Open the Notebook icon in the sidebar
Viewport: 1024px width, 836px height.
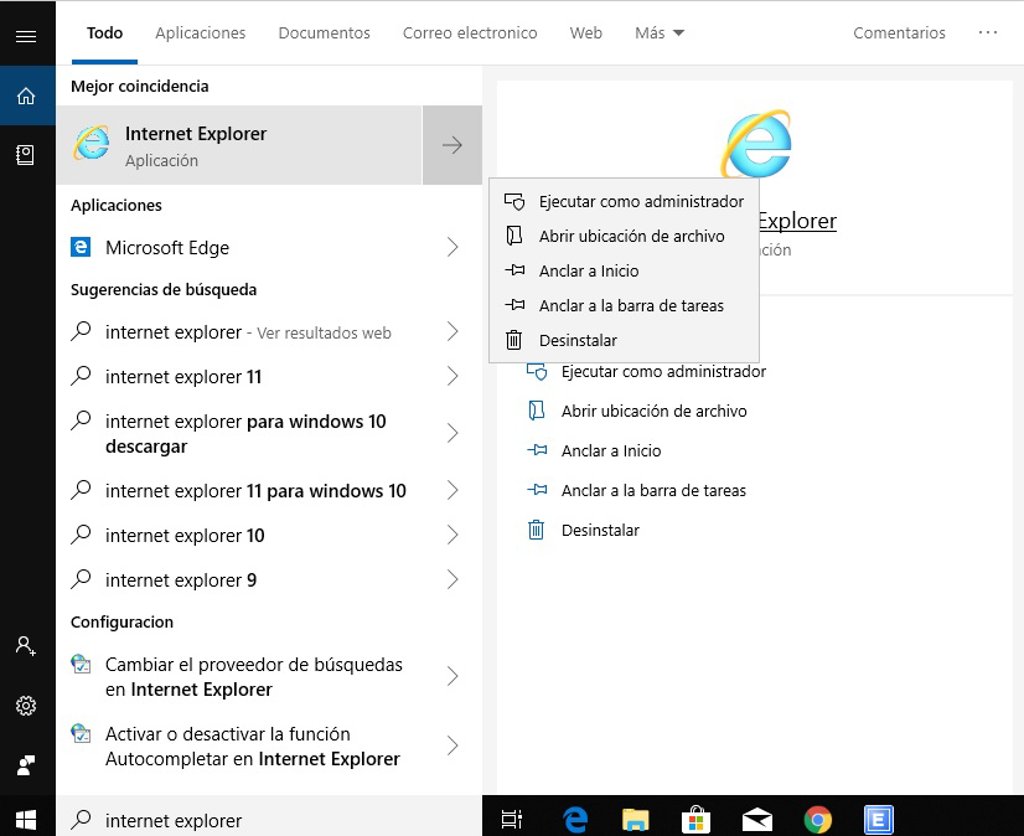pos(25,155)
